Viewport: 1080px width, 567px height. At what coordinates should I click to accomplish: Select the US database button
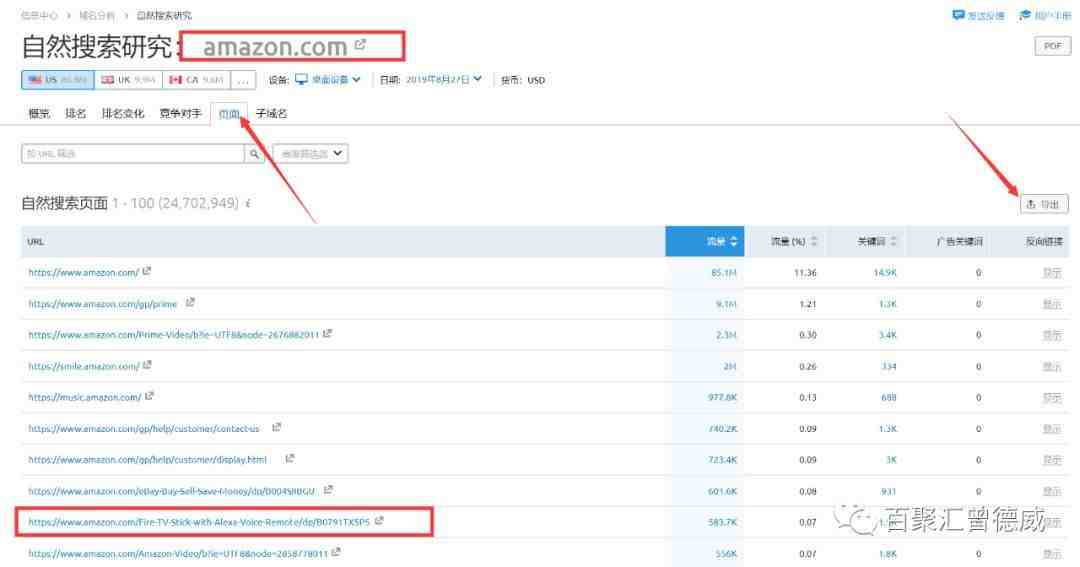58,80
